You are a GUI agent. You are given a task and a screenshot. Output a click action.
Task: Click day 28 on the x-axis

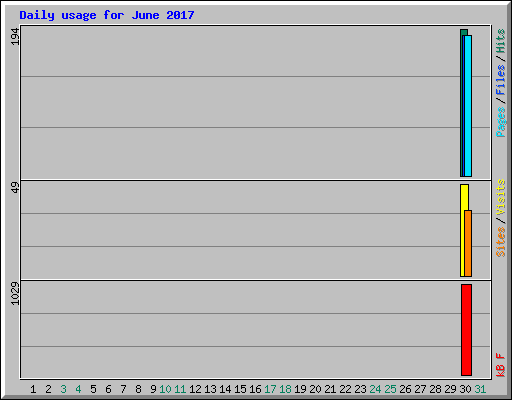tap(435, 389)
